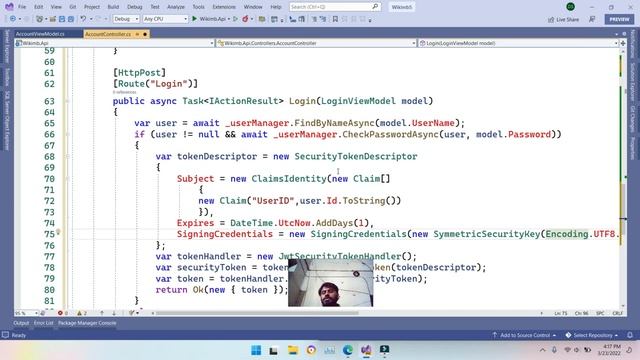Open the Wikimb.Api project navigation dropdown

pyautogui.click(x=114, y=43)
